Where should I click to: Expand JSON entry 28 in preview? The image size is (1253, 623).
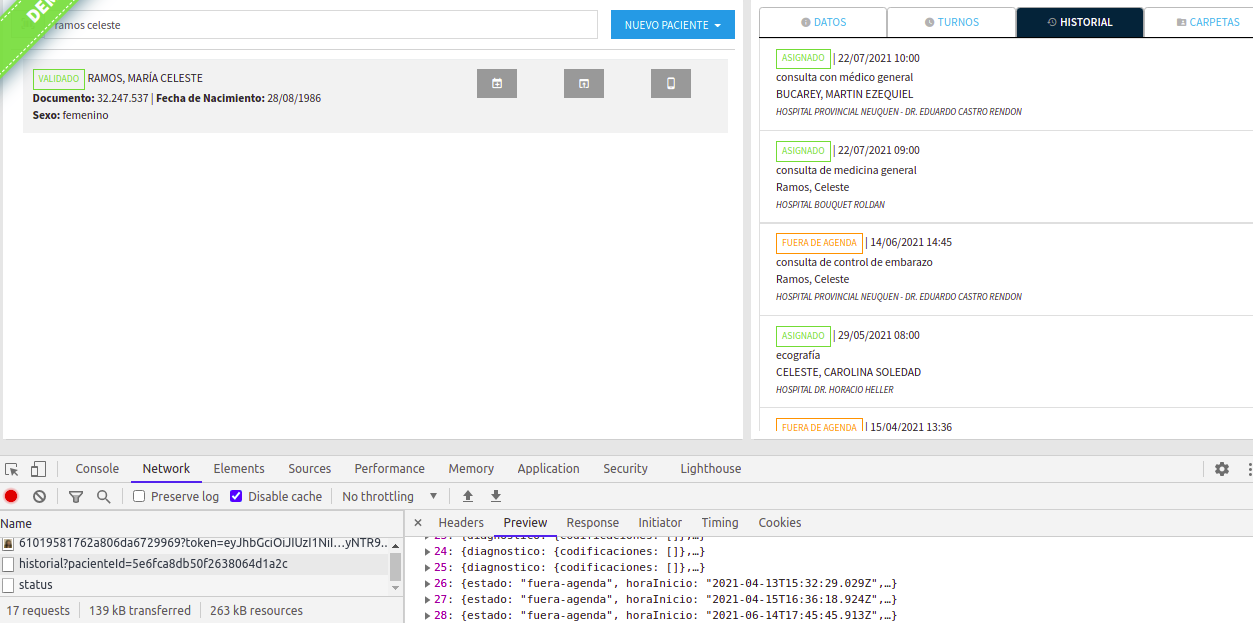click(428, 615)
